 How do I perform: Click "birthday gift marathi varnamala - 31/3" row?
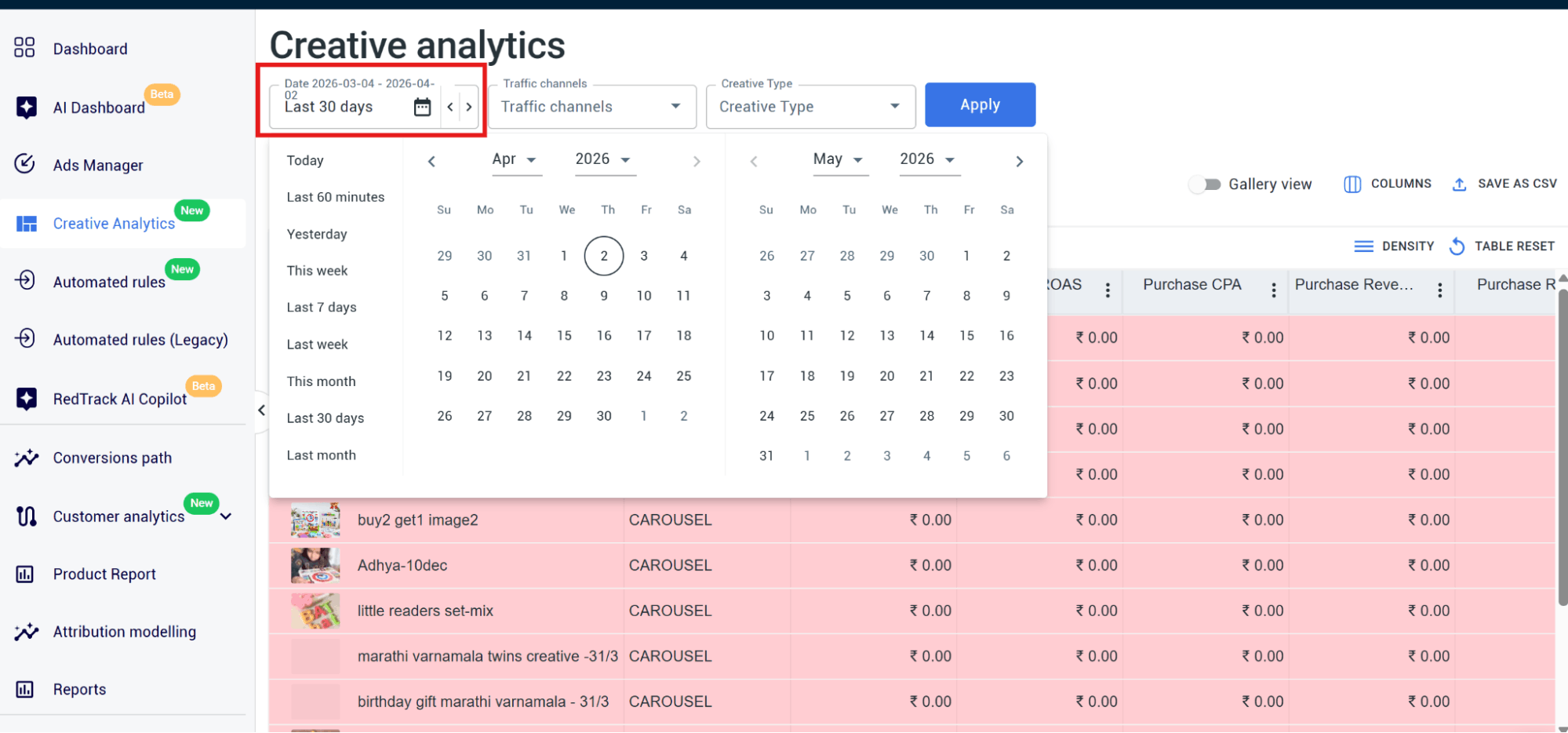(x=911, y=702)
